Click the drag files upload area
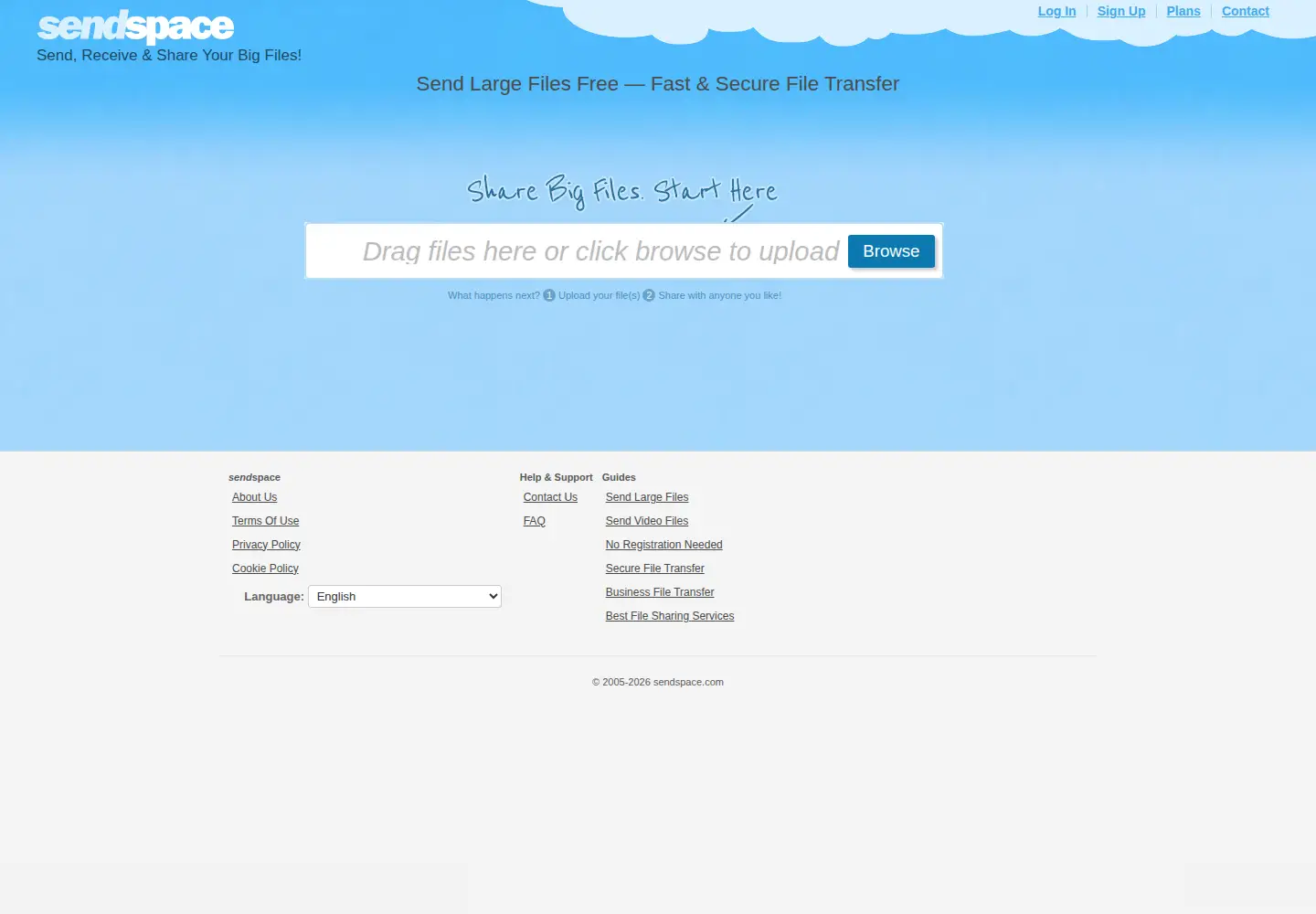Viewport: 1316px width, 914px height. [623, 250]
